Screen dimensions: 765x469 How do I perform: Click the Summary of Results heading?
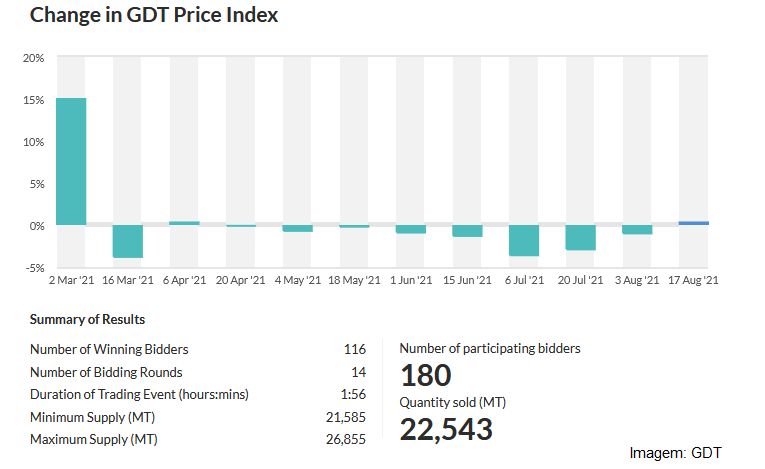tap(87, 319)
